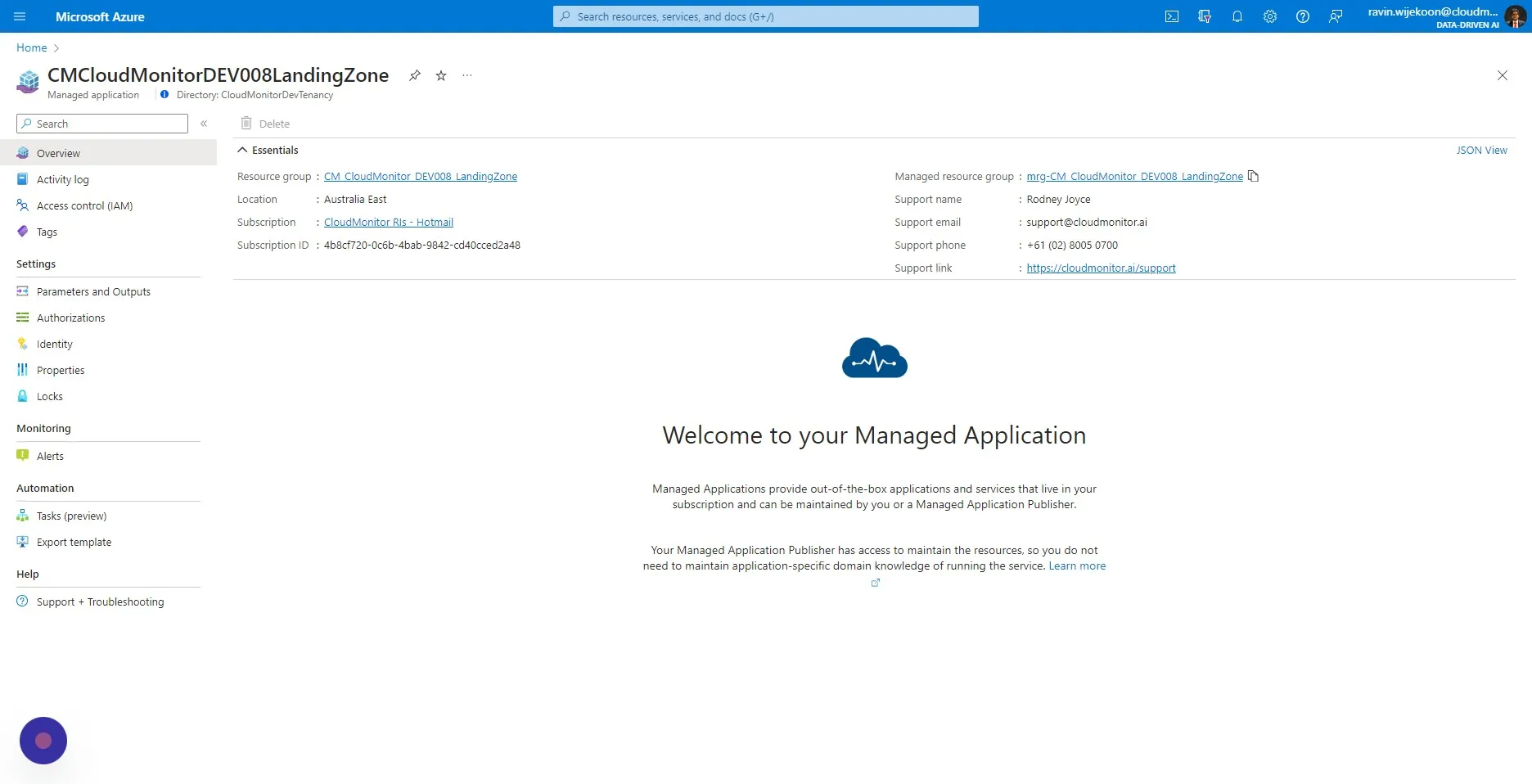
Task: Open the Azure portal hamburger menu
Action: (x=20, y=16)
